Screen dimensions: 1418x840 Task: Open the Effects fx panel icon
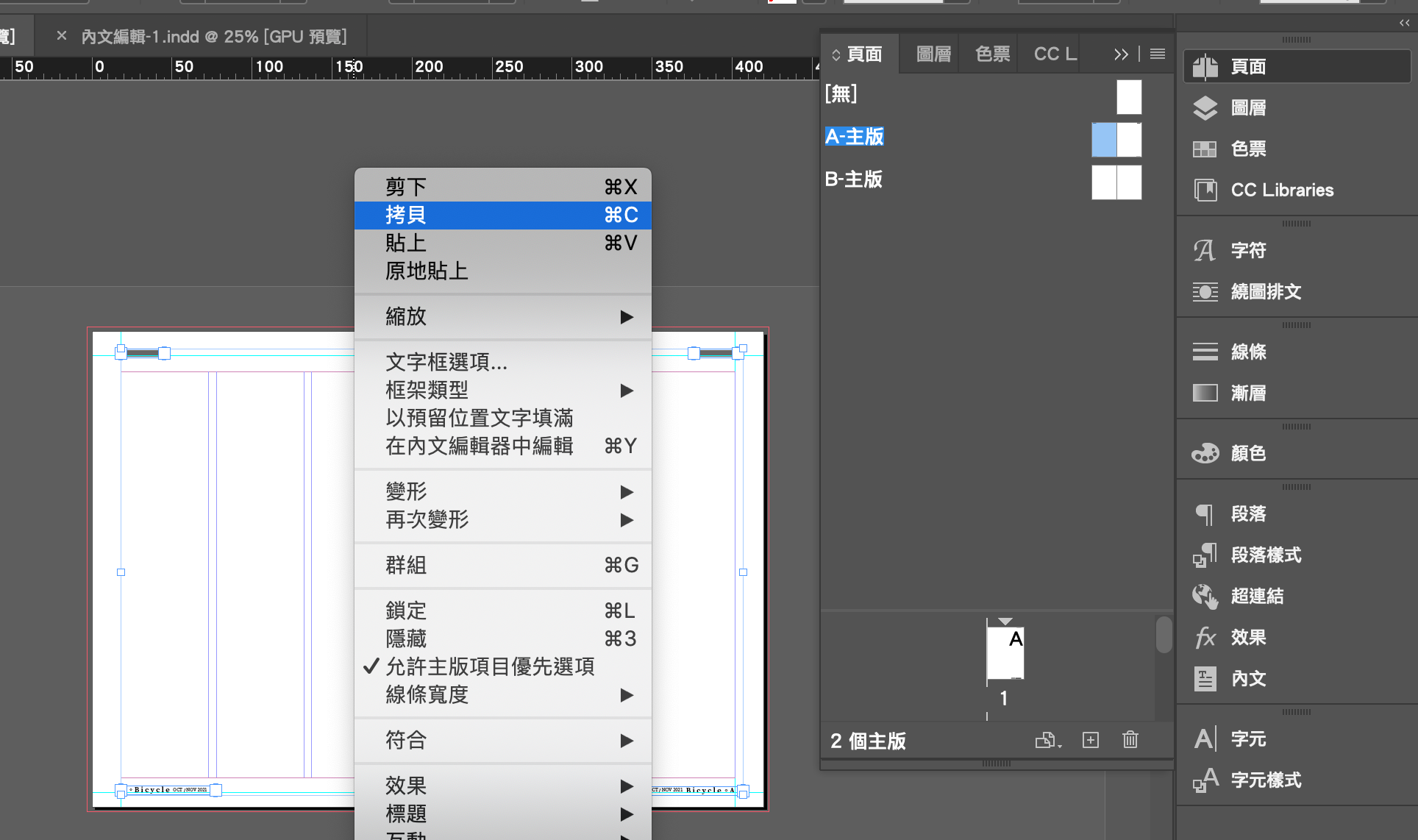pyautogui.click(x=1205, y=638)
